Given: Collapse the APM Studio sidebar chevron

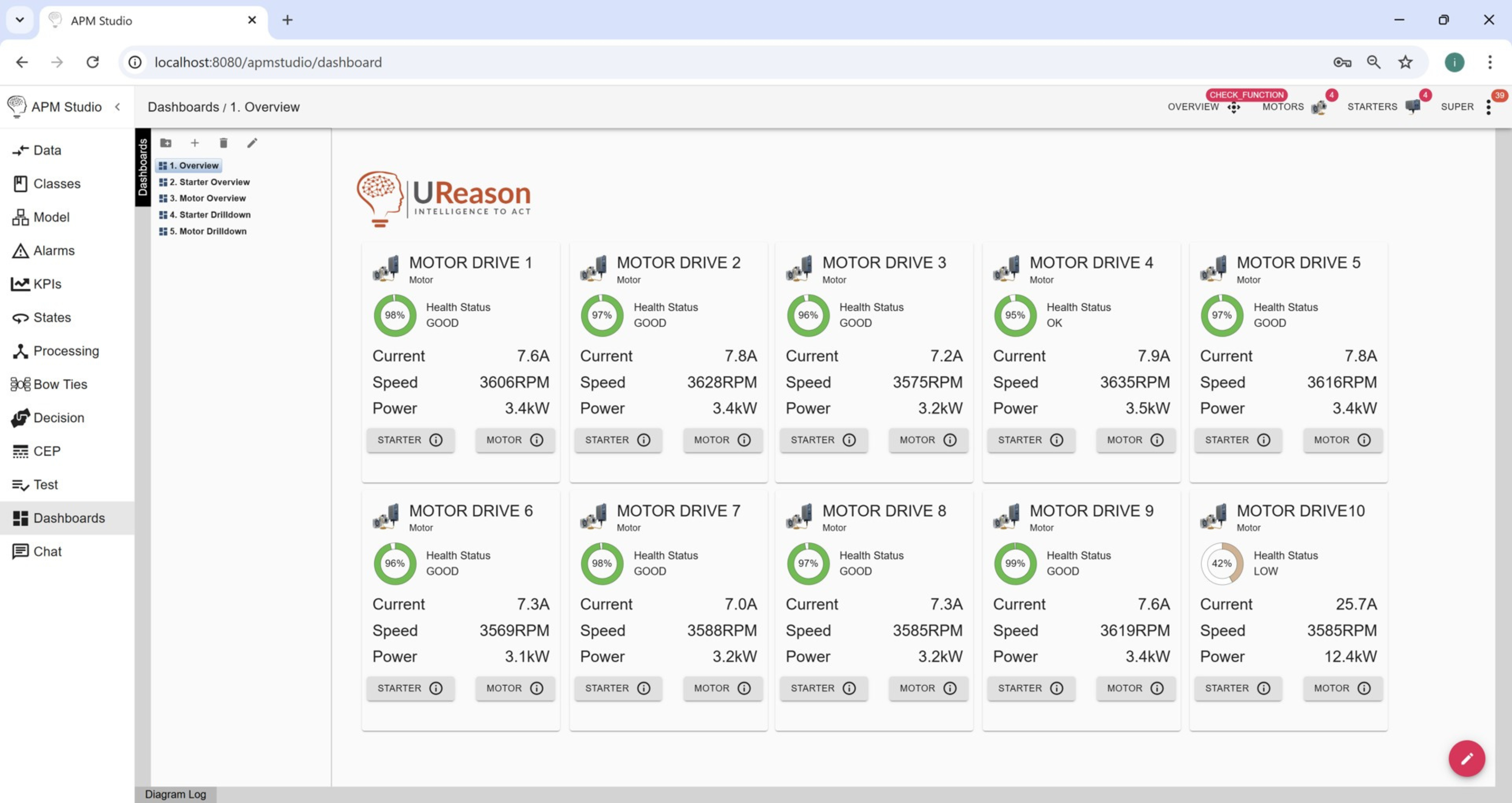Looking at the screenshot, I should (x=118, y=107).
